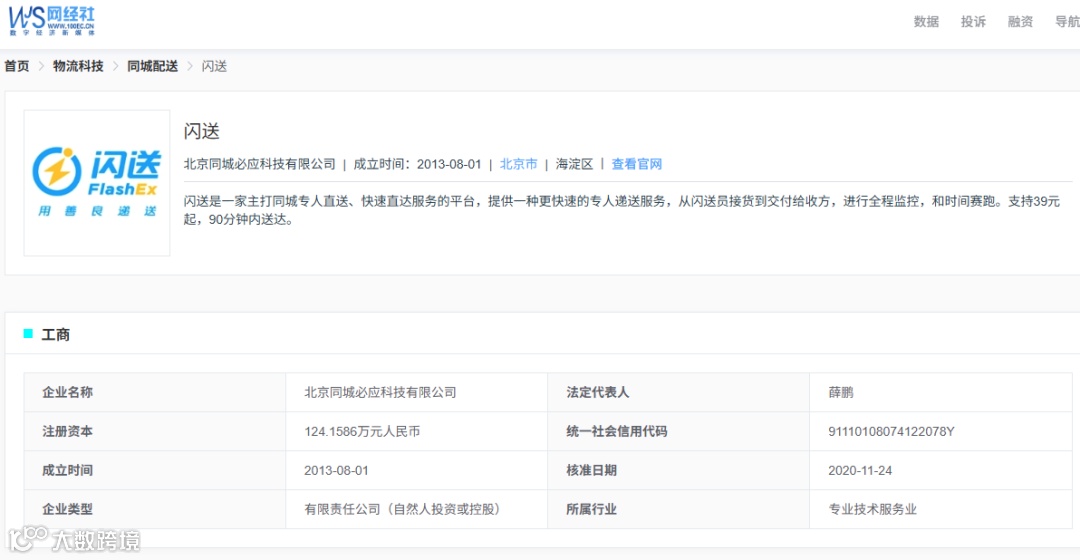The width and height of the screenshot is (1080, 560).
Task: Select the 北京同城必应科技有限公司 table cell value
Action: pos(380,392)
